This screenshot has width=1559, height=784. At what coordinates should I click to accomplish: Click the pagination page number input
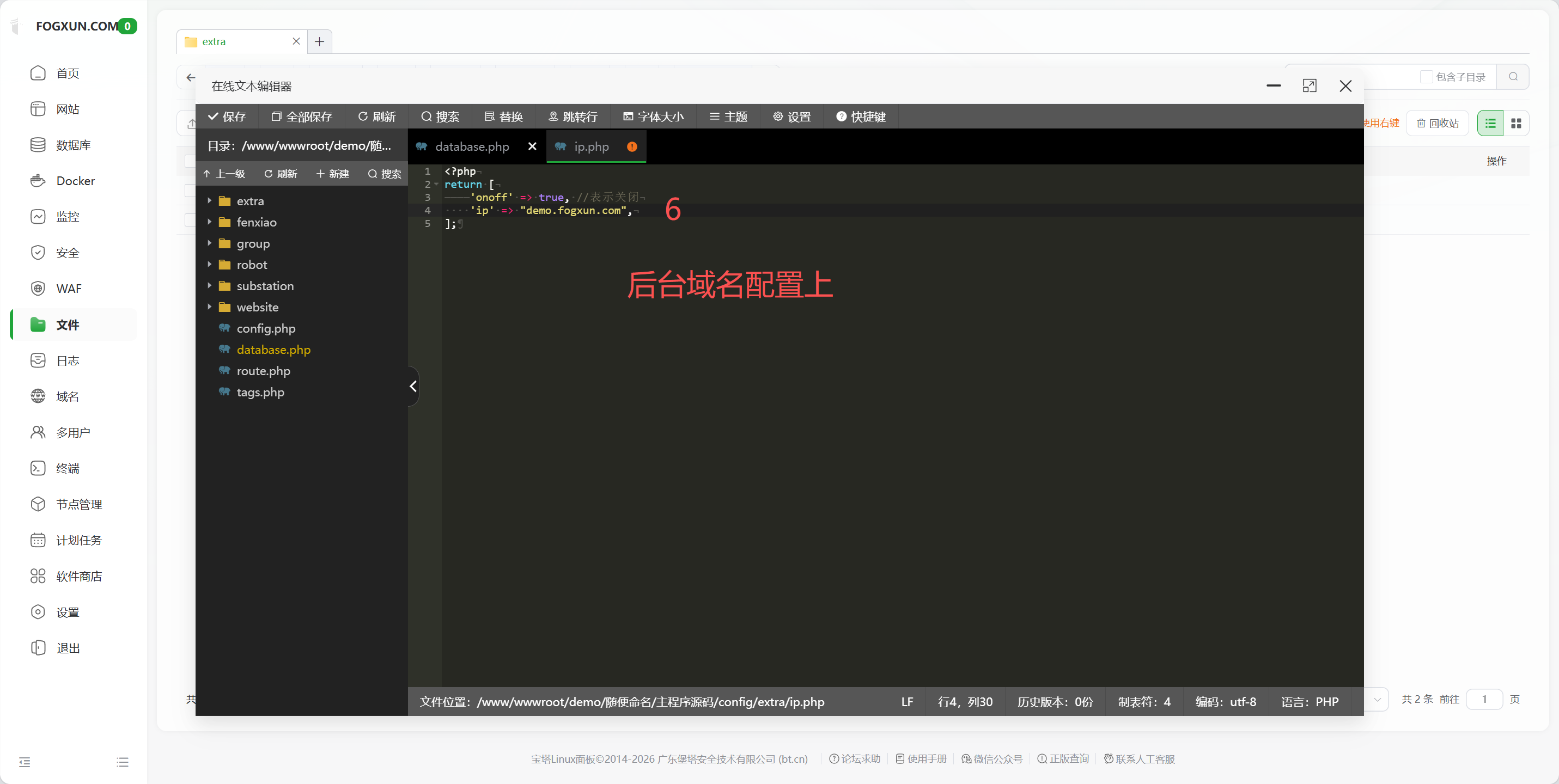click(1484, 699)
